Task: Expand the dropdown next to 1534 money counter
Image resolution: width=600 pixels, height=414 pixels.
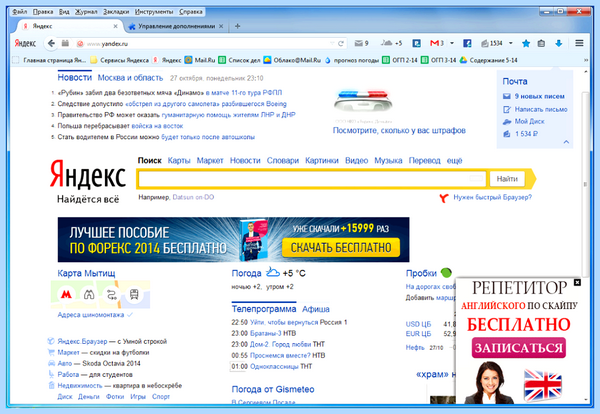Action: click(x=510, y=43)
